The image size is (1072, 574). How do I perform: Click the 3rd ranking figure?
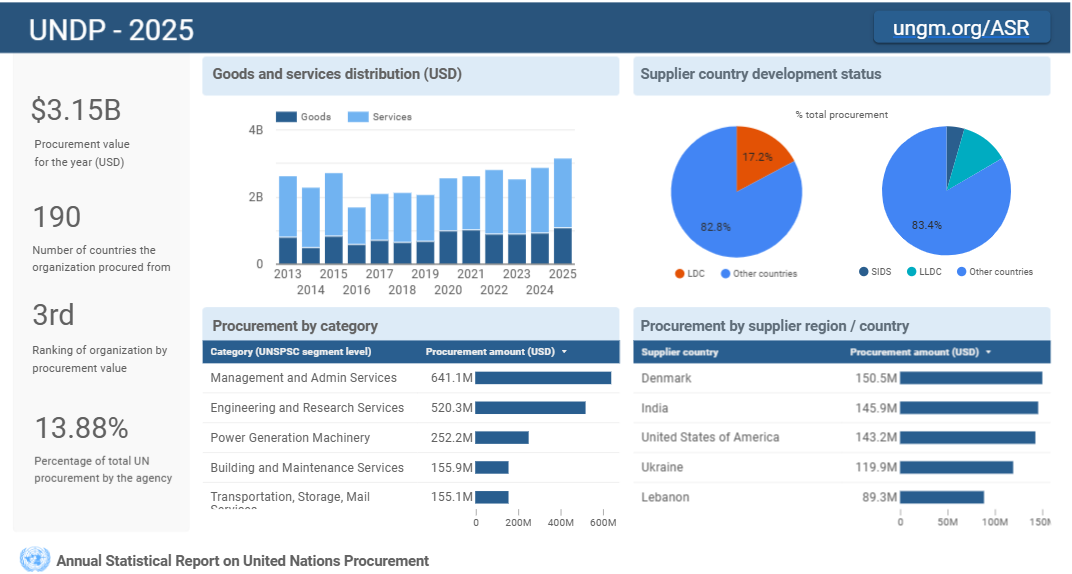click(x=53, y=315)
